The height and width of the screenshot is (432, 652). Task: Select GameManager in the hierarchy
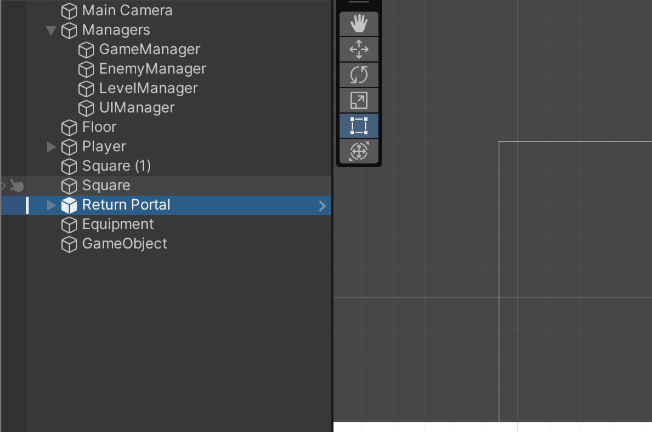pyautogui.click(x=150, y=49)
